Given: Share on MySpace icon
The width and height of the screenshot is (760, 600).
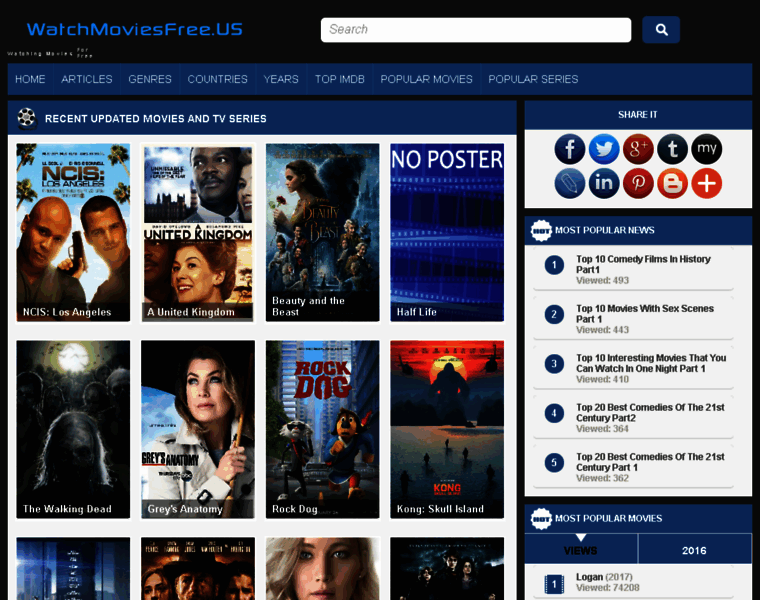Looking at the screenshot, I should pyautogui.click(x=707, y=149).
